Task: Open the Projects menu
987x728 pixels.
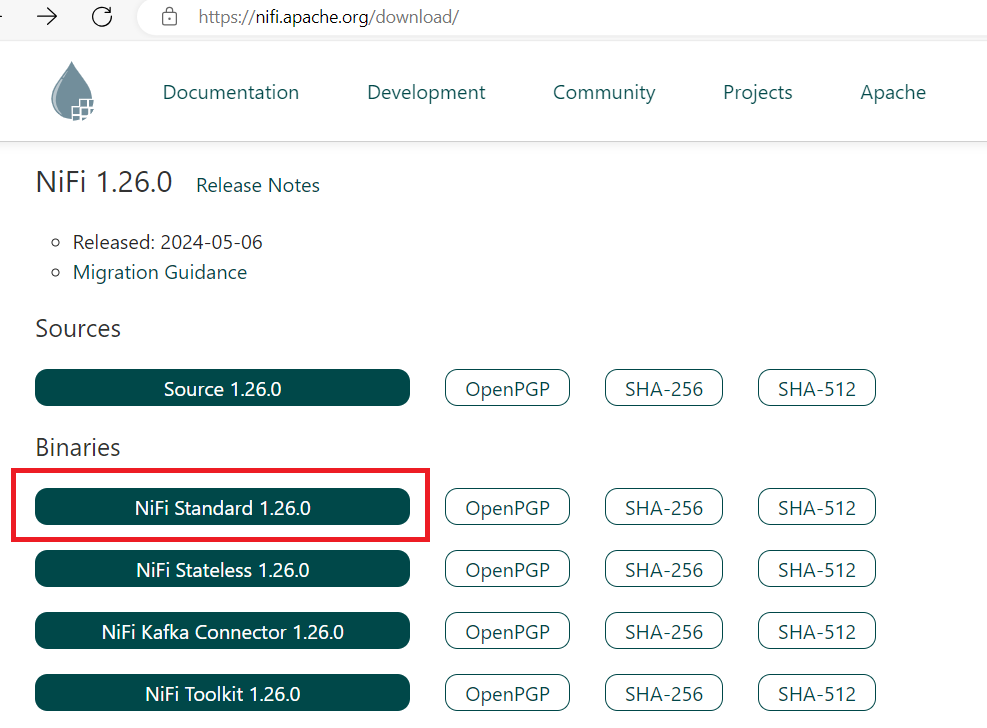Action: 758,92
